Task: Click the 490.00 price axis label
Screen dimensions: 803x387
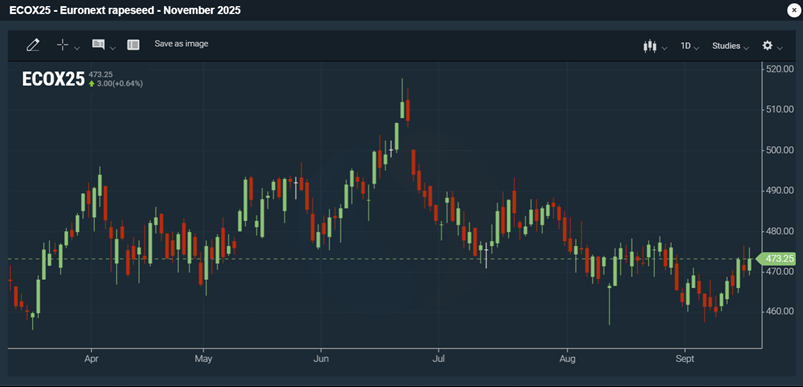Action: click(780, 190)
